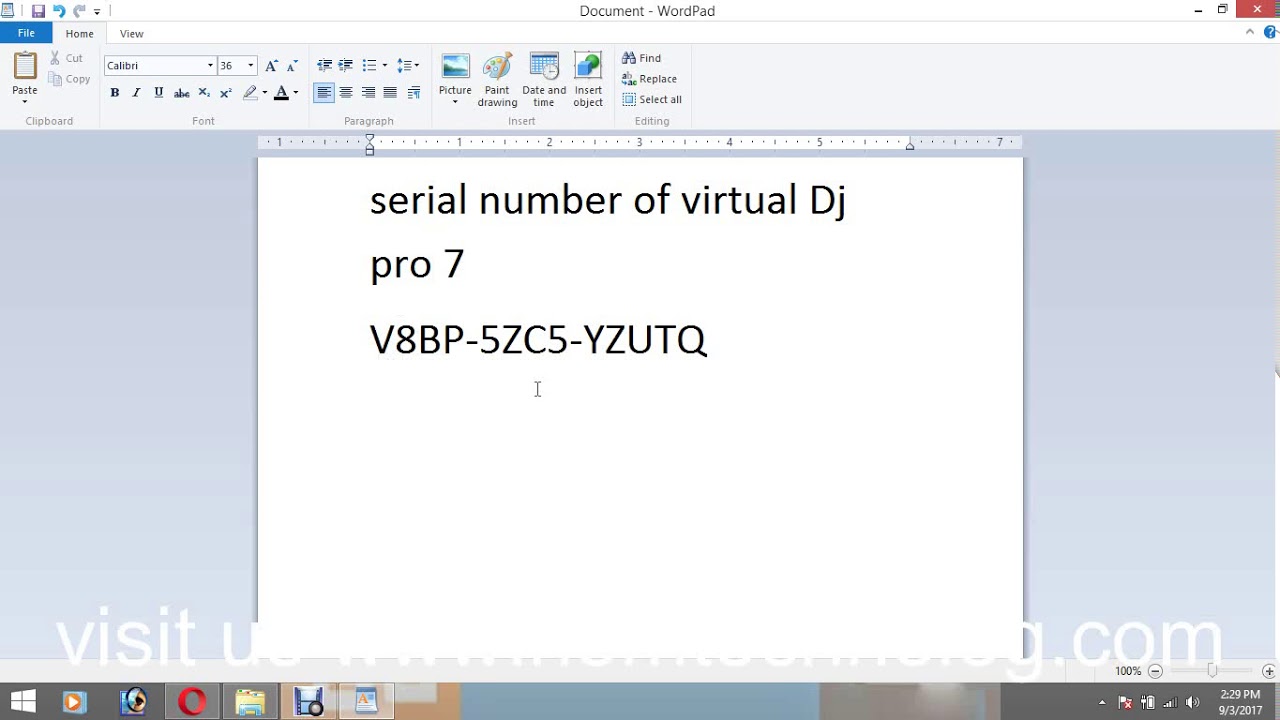Shrink the font size
1280x720 pixels.
[x=292, y=65]
